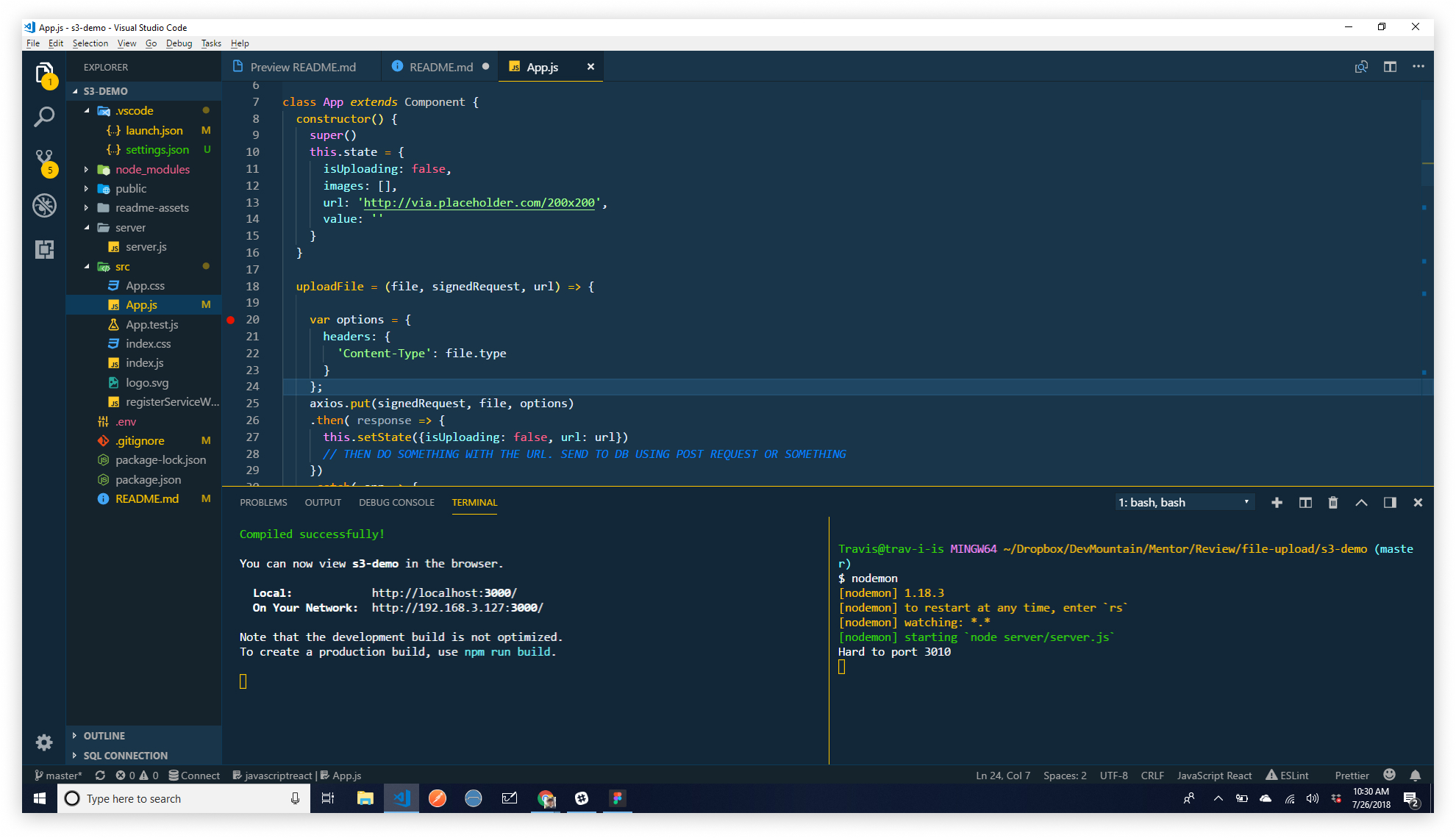
Task: Maximize terminal panel with the up chevron
Action: (x=1361, y=503)
